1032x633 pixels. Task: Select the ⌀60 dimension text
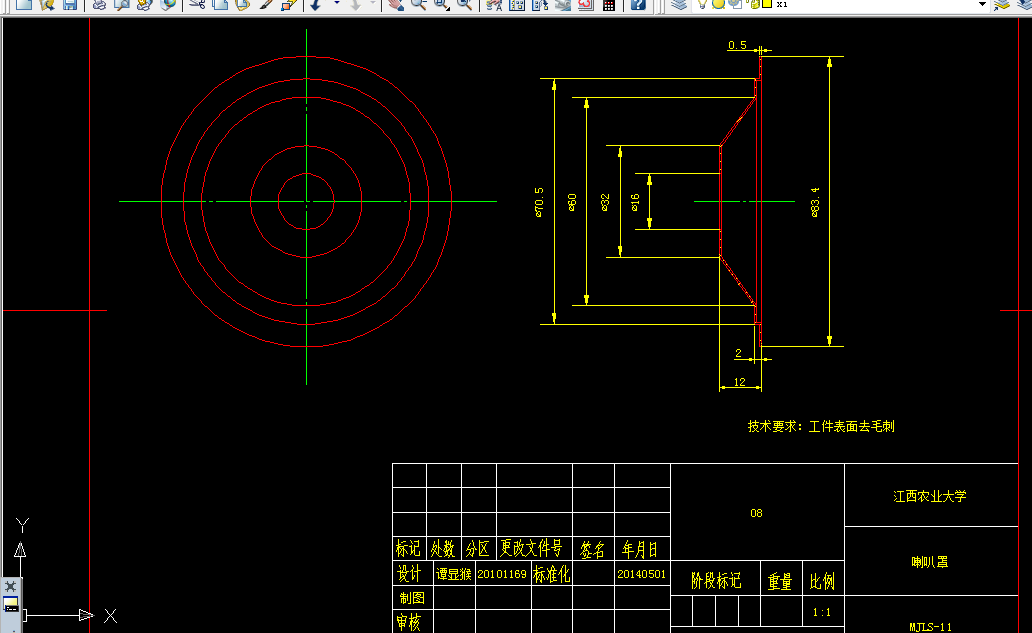point(572,202)
